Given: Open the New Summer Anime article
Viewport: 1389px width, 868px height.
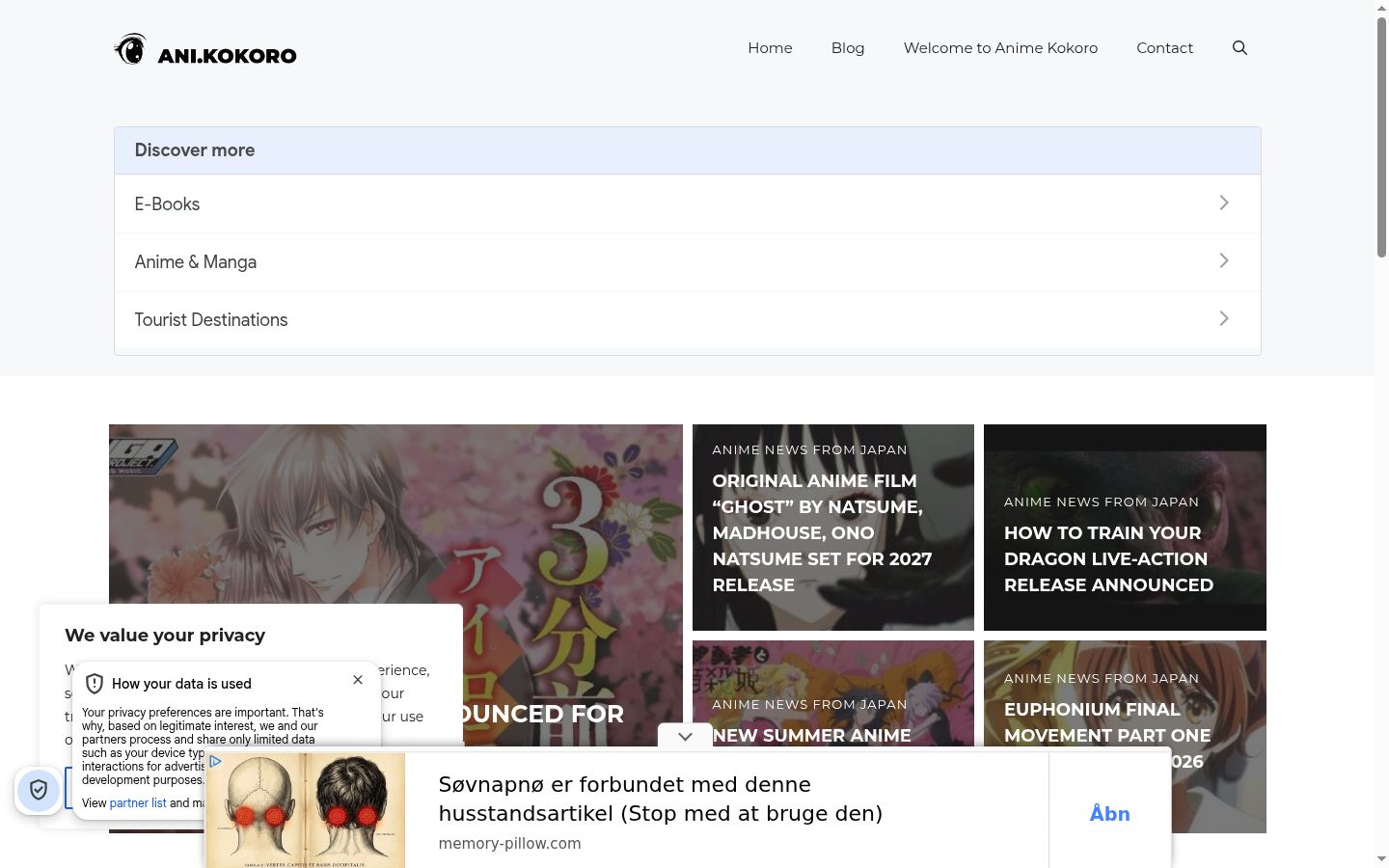Looking at the screenshot, I should tap(811, 735).
